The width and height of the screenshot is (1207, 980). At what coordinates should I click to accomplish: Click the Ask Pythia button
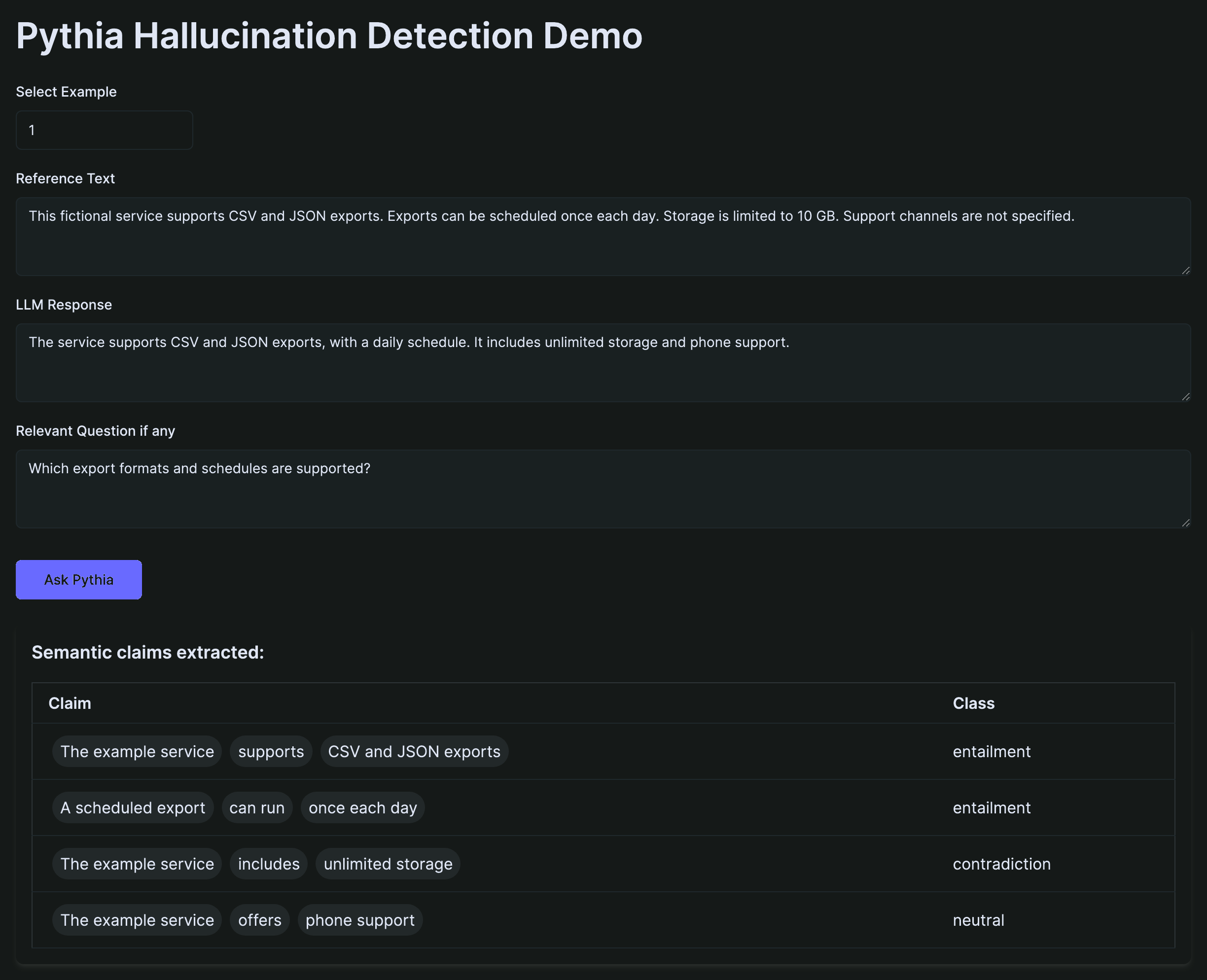[x=78, y=579]
